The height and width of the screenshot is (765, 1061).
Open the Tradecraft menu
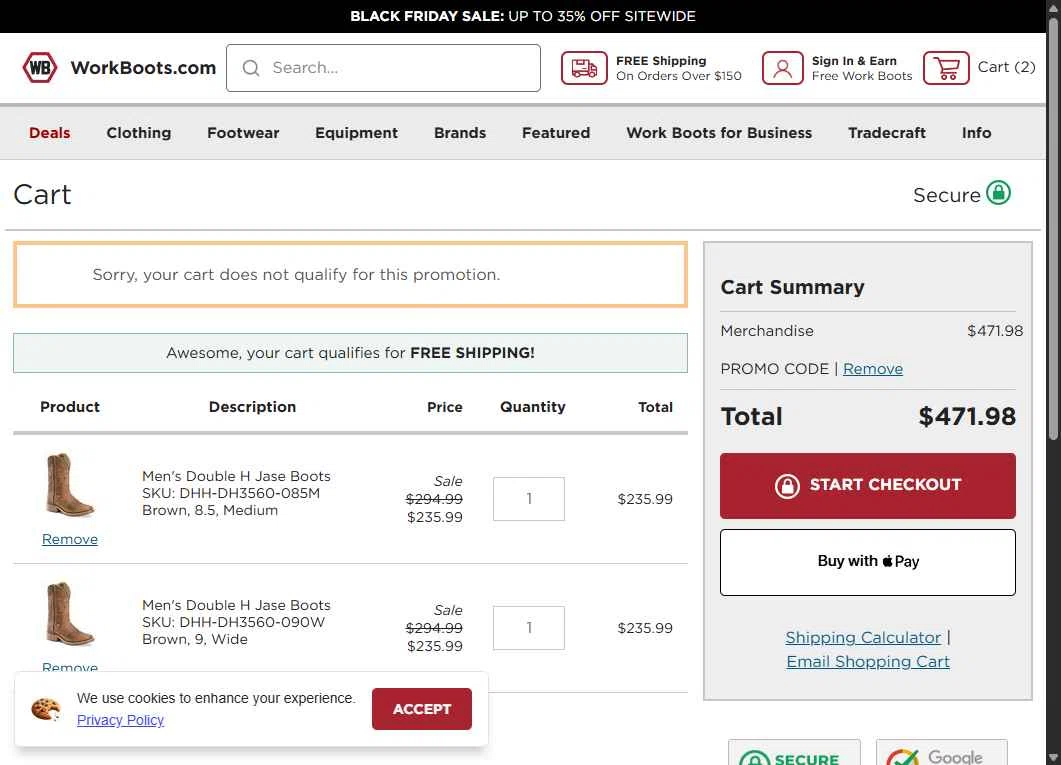click(887, 133)
